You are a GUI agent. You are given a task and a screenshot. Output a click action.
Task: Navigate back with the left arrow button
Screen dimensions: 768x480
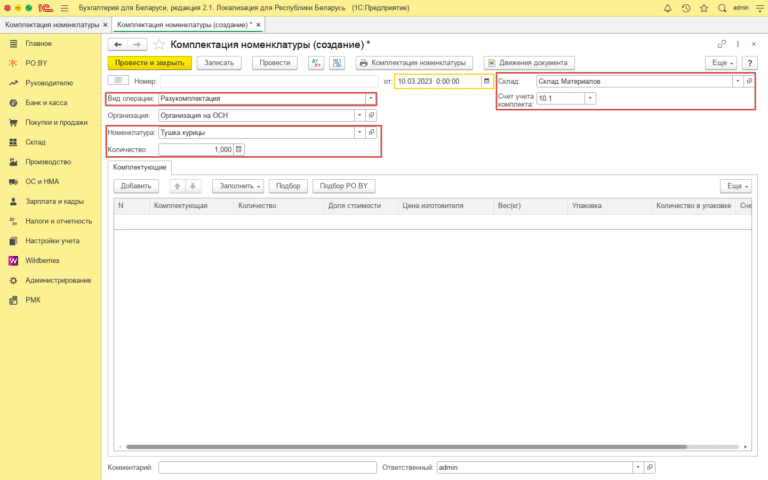(x=118, y=45)
